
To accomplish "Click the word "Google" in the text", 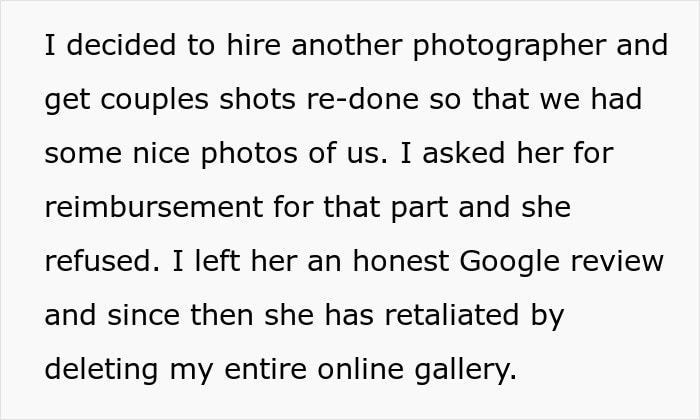I will 509,262.
